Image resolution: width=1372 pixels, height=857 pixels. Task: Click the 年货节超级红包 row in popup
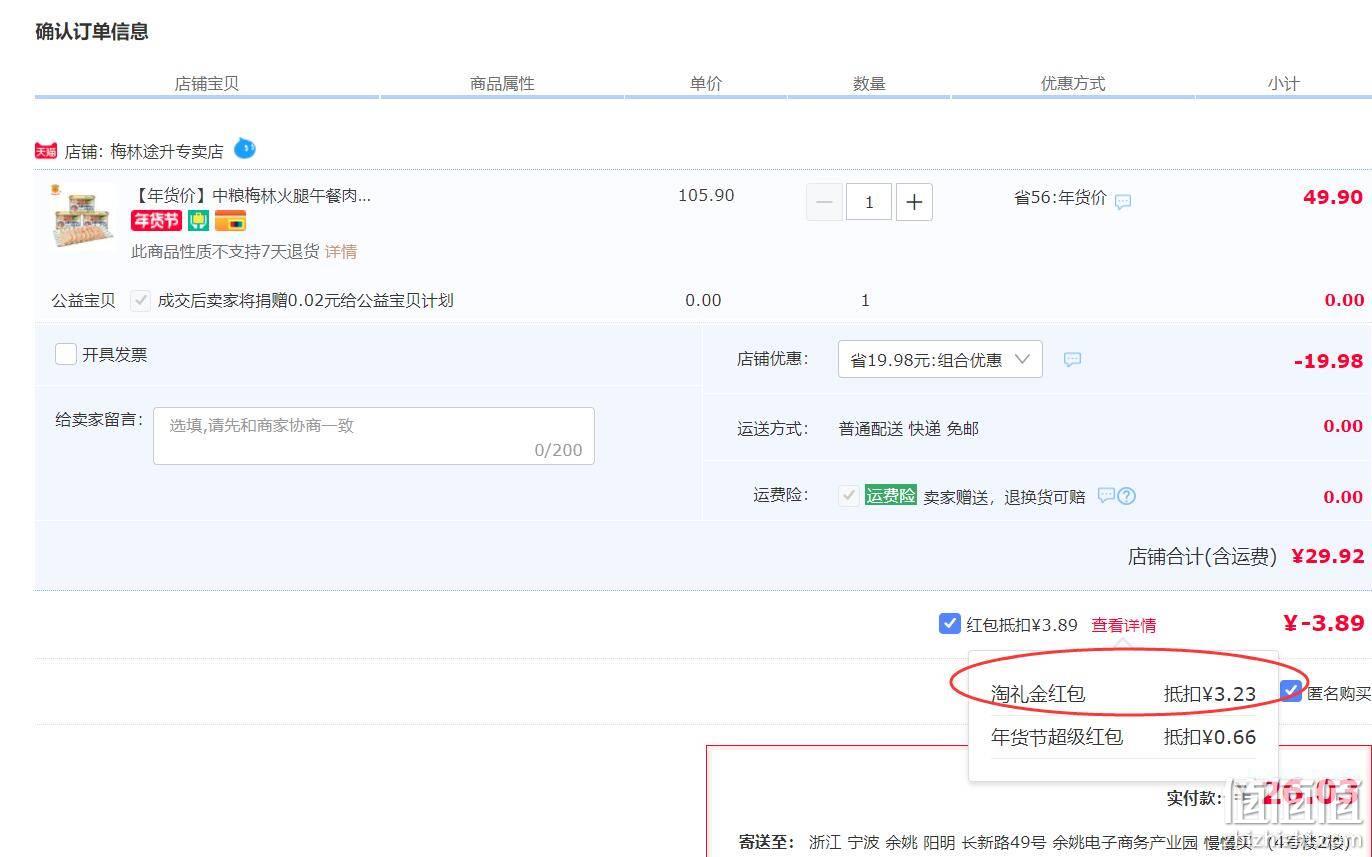click(1123, 737)
